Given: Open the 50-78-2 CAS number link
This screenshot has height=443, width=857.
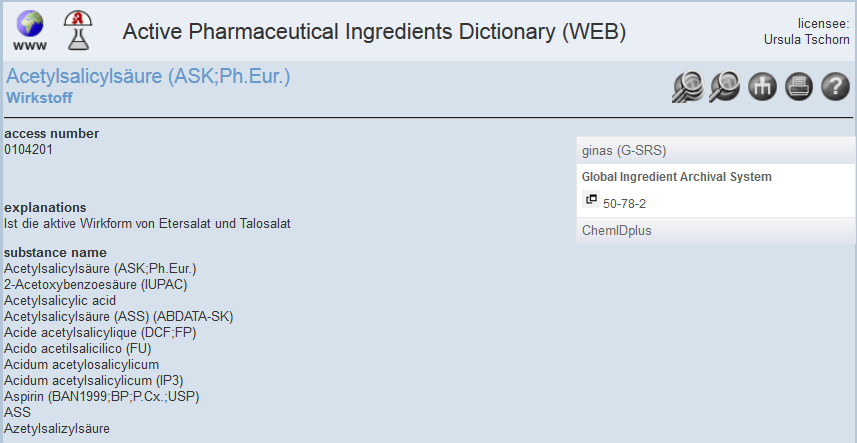Looking at the screenshot, I should click(x=624, y=204).
